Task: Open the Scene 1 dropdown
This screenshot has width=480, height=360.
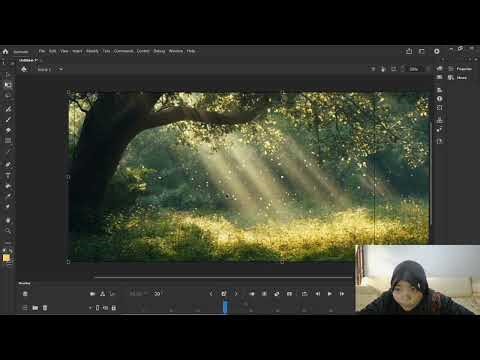Action: pyautogui.click(x=60, y=69)
